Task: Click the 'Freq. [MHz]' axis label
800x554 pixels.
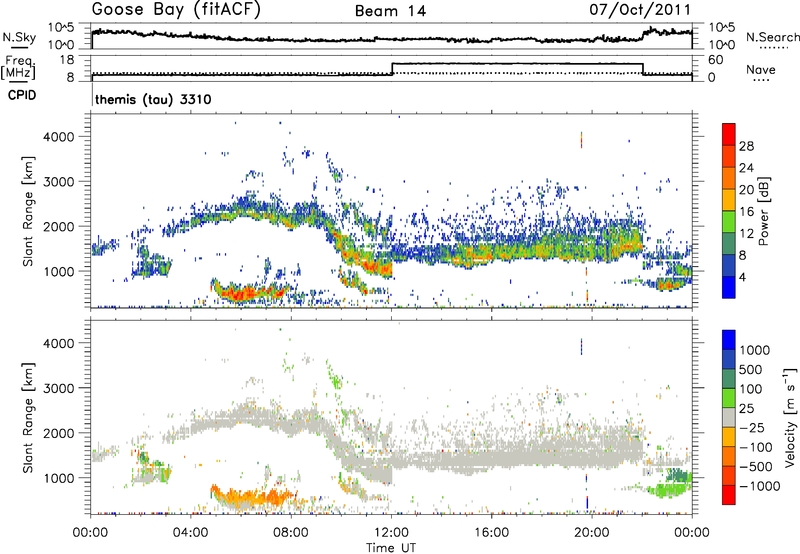Action: [18, 67]
